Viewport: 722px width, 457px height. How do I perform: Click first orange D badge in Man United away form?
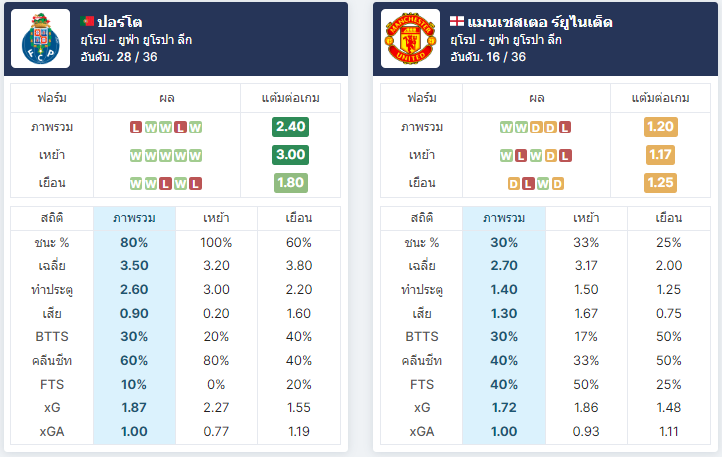tap(513, 184)
